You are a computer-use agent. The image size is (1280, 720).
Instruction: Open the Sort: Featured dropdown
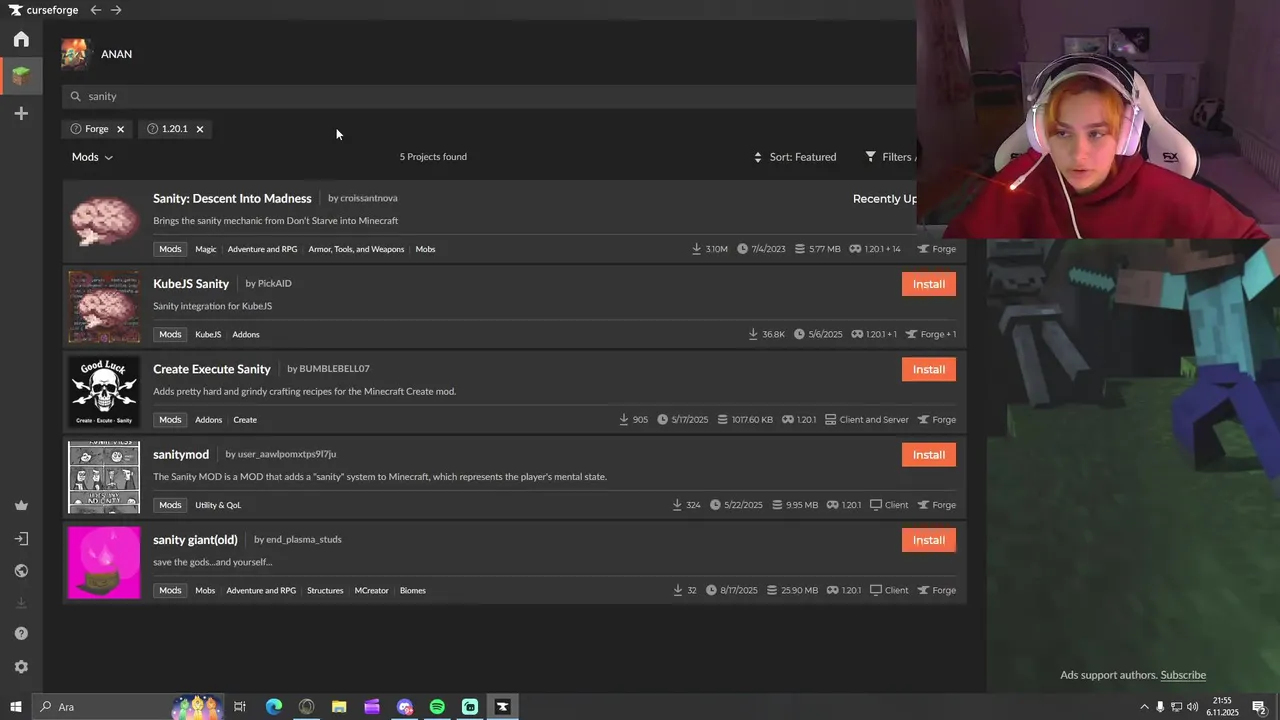[x=795, y=157]
